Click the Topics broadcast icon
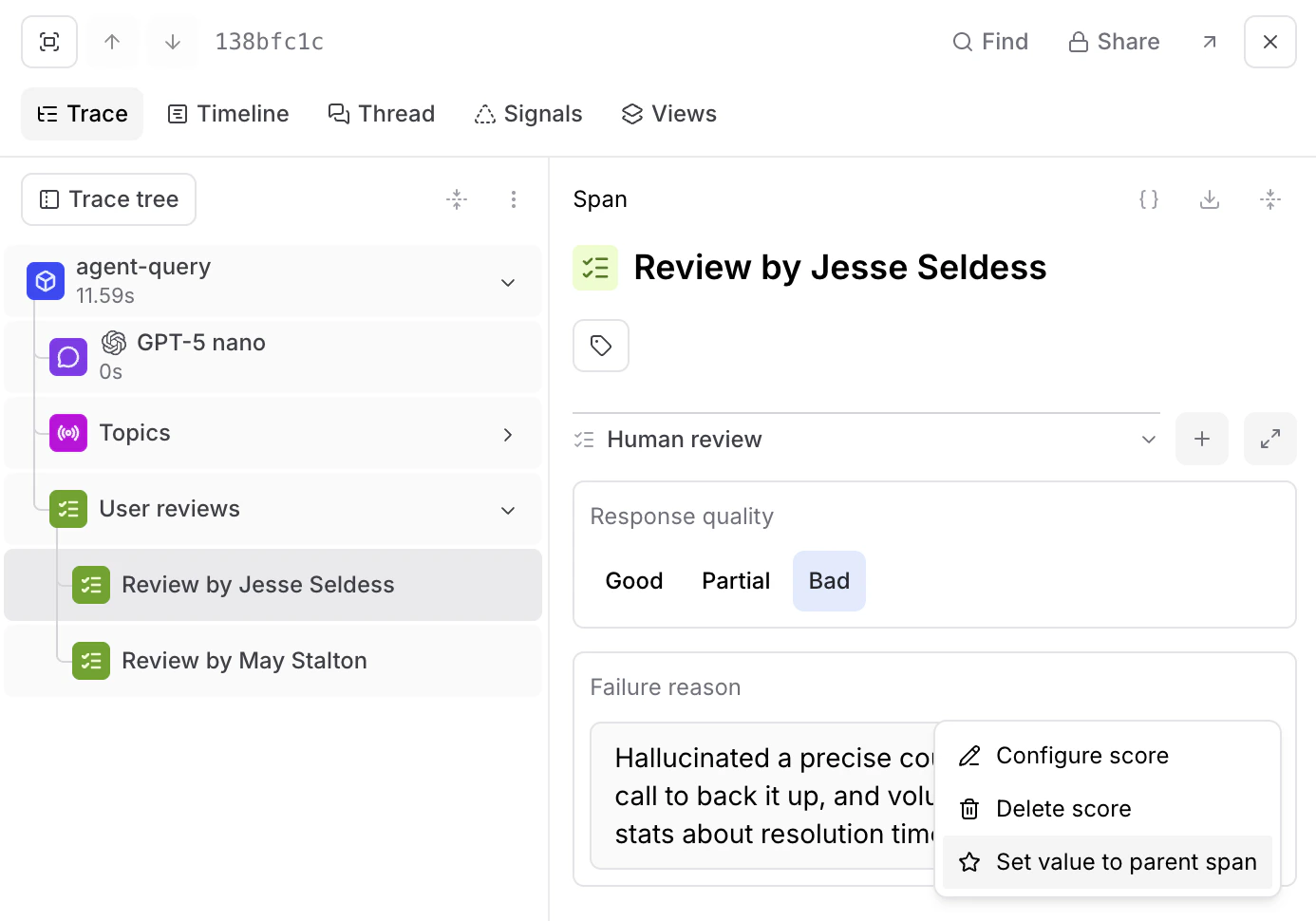This screenshot has height=921, width=1316. pyautogui.click(x=68, y=433)
